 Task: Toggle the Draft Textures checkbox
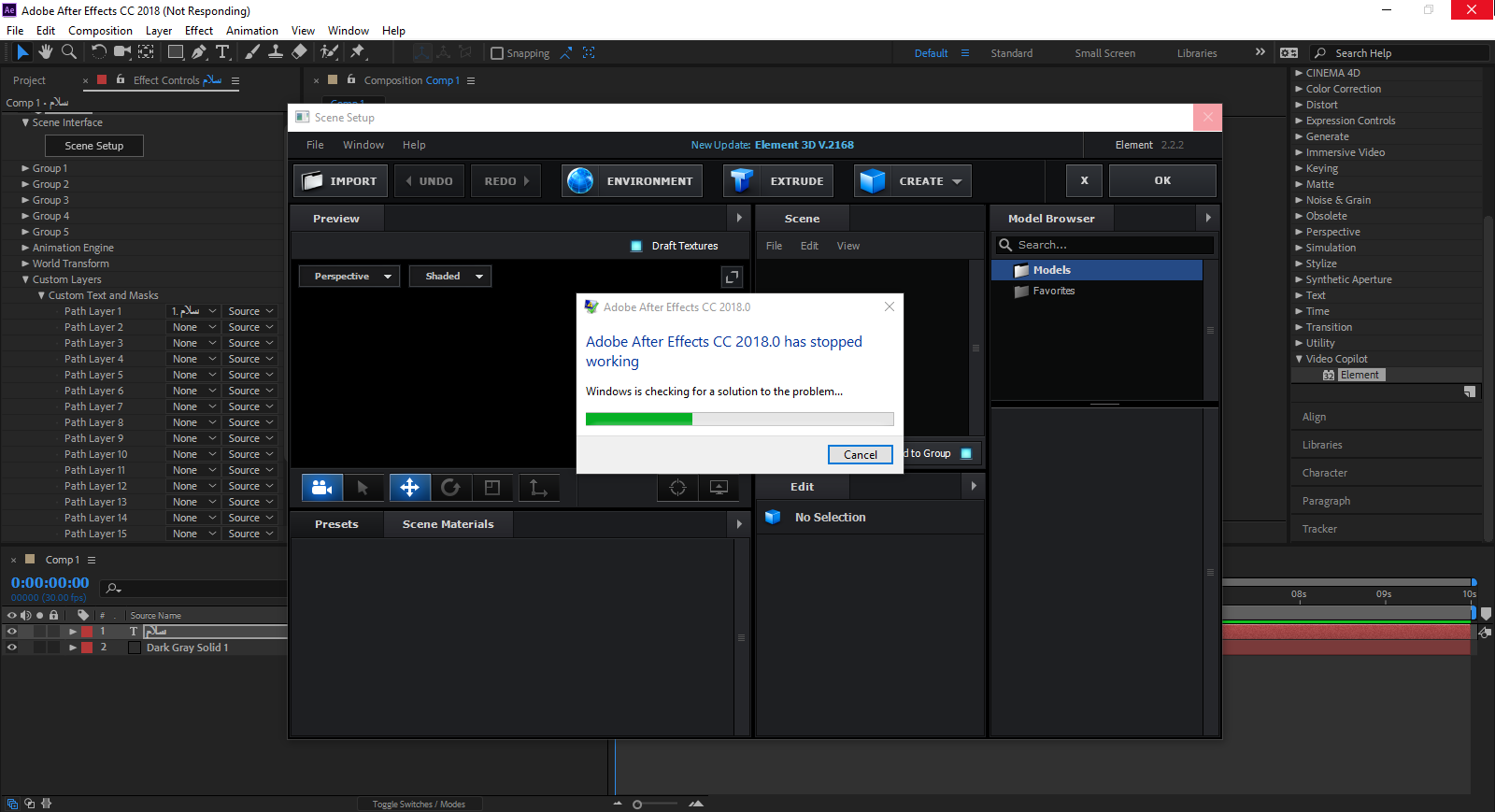(636, 246)
